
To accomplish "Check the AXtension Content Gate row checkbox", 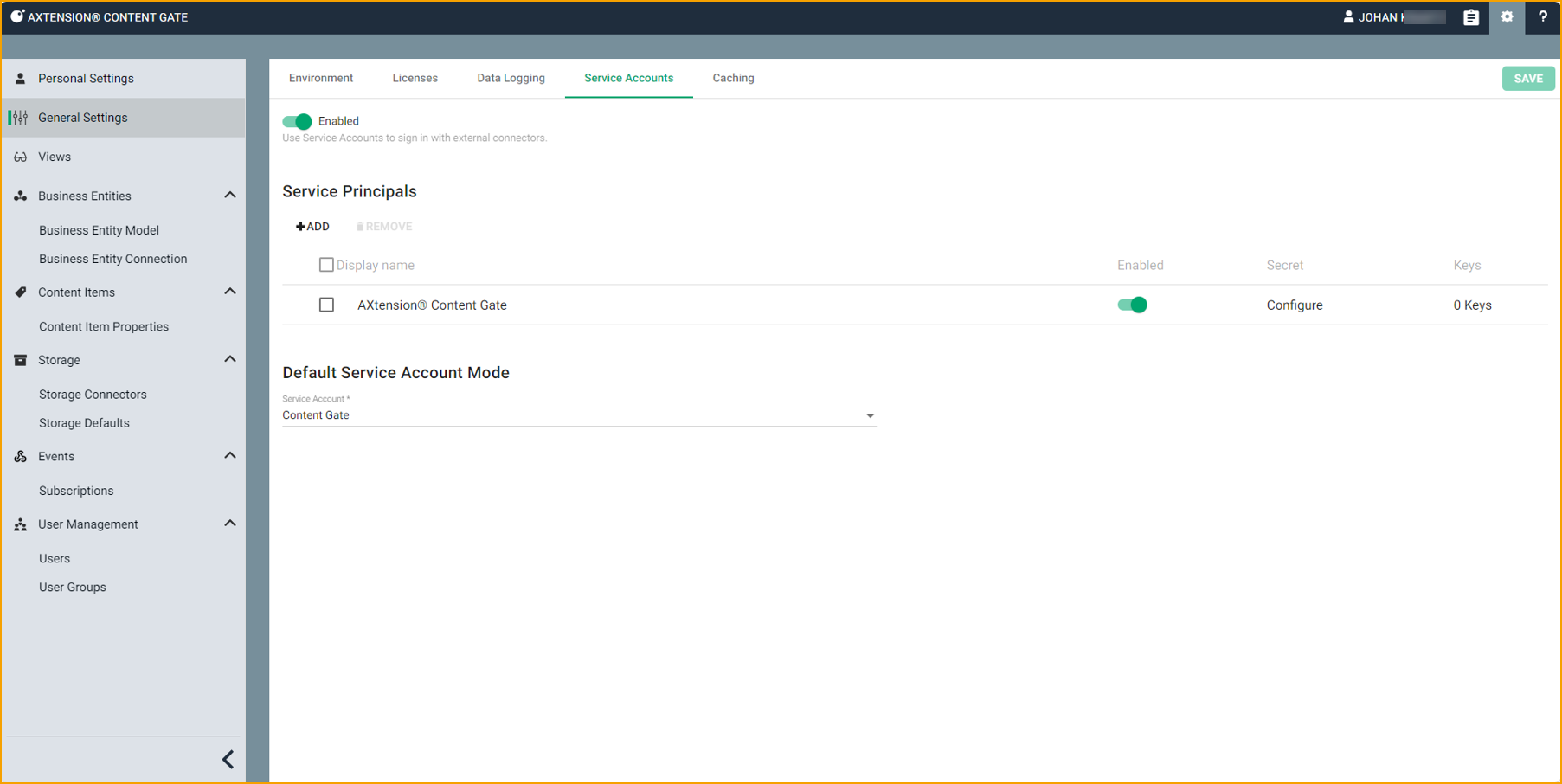I will (326, 305).
